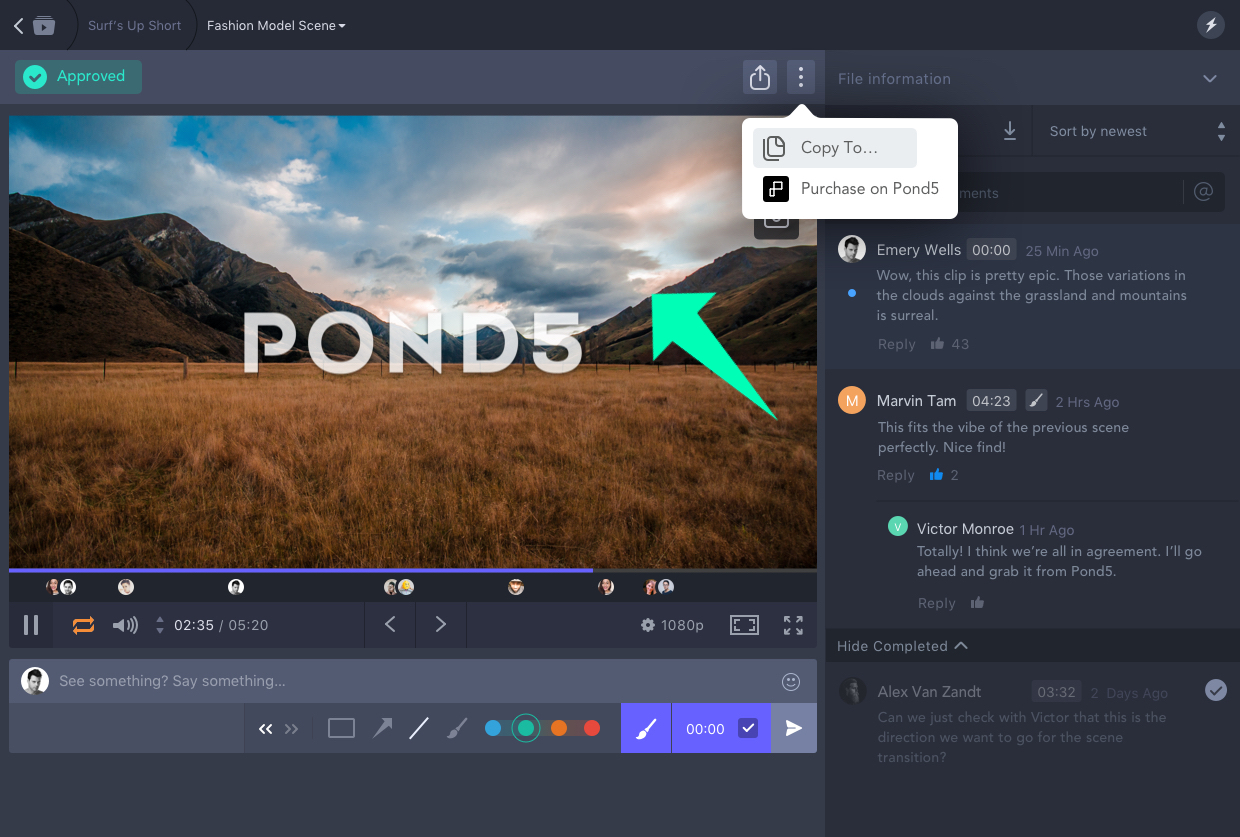The width and height of the screenshot is (1240, 837).
Task: Go to the next frame arrow
Action: [x=441, y=625]
